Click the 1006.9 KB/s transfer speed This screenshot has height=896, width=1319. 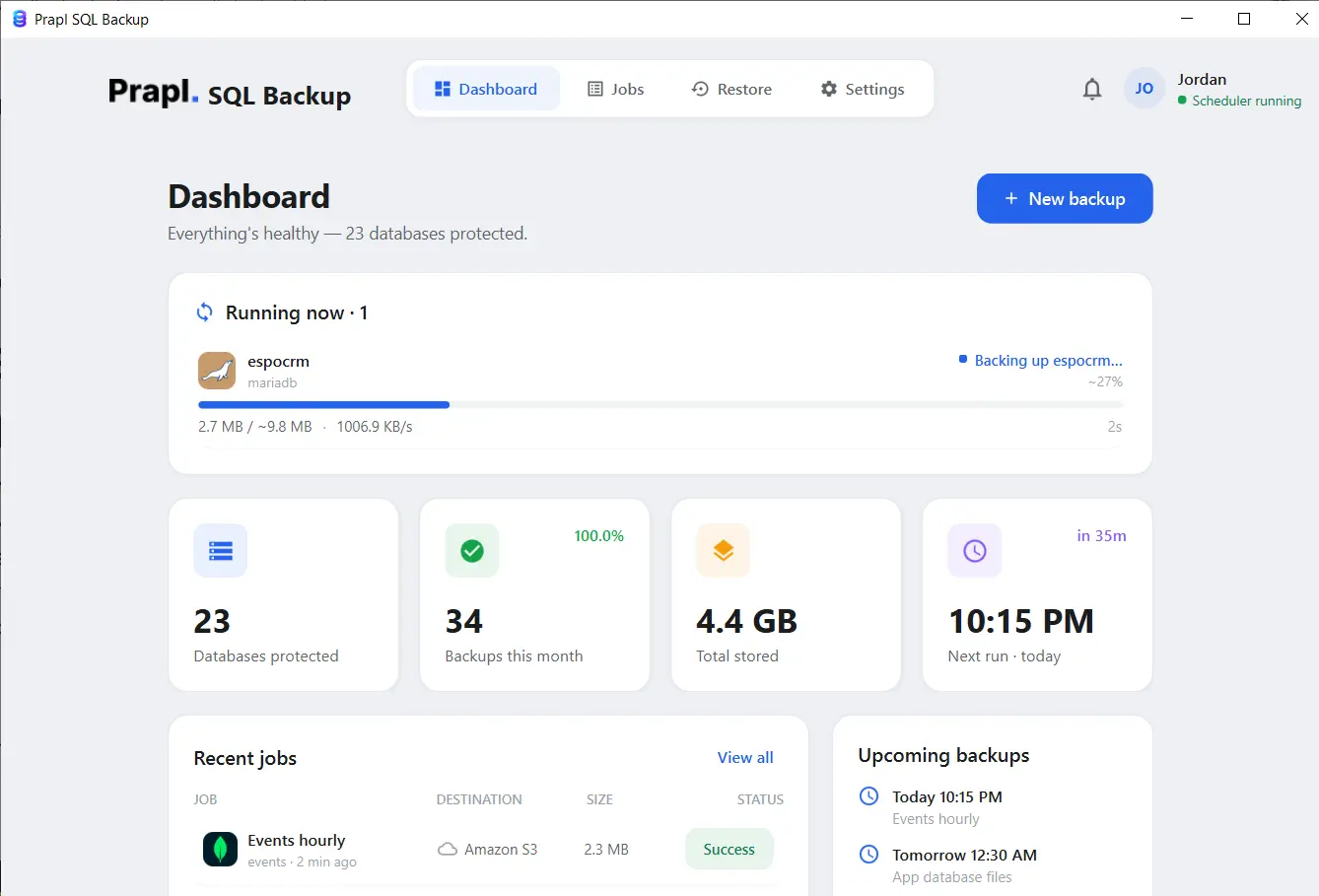point(375,427)
